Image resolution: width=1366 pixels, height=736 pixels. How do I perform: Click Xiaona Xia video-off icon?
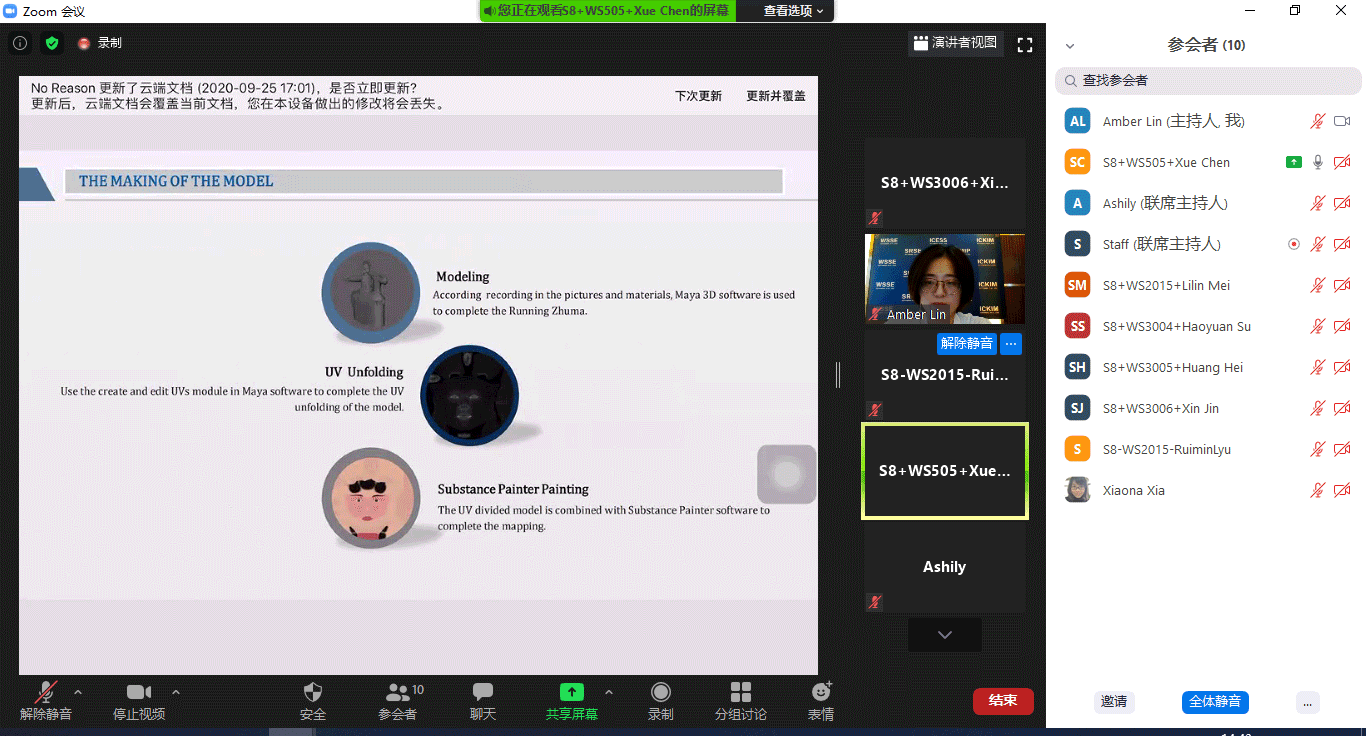point(1342,490)
